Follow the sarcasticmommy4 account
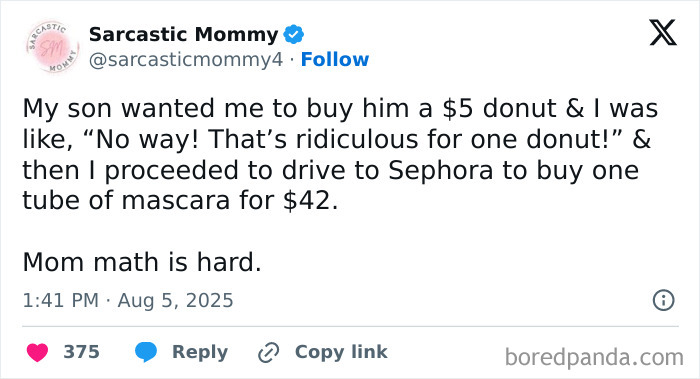700x379 pixels. point(335,59)
